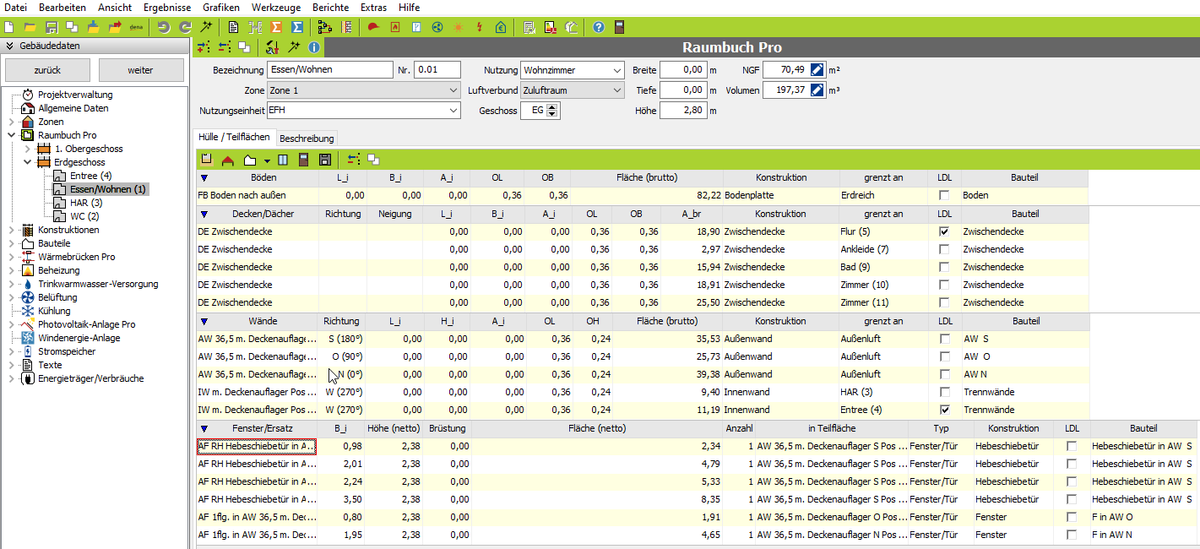Image resolution: width=1200 pixels, height=549 pixels.
Task: Enable LDL checkbox for the Bodenplatte row
Action: 944,195
